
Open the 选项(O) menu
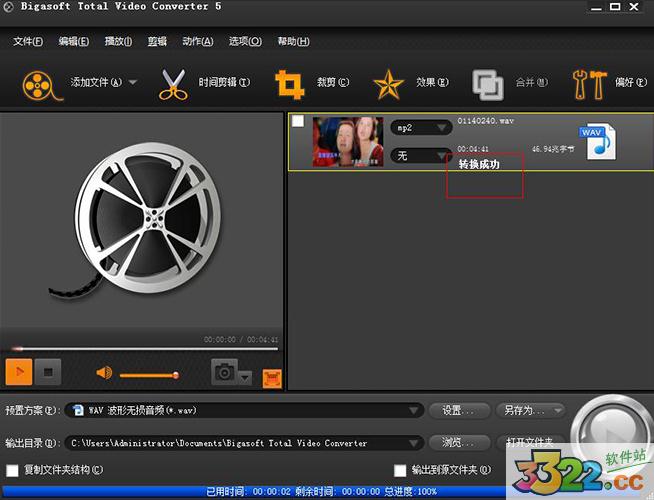click(x=245, y=41)
